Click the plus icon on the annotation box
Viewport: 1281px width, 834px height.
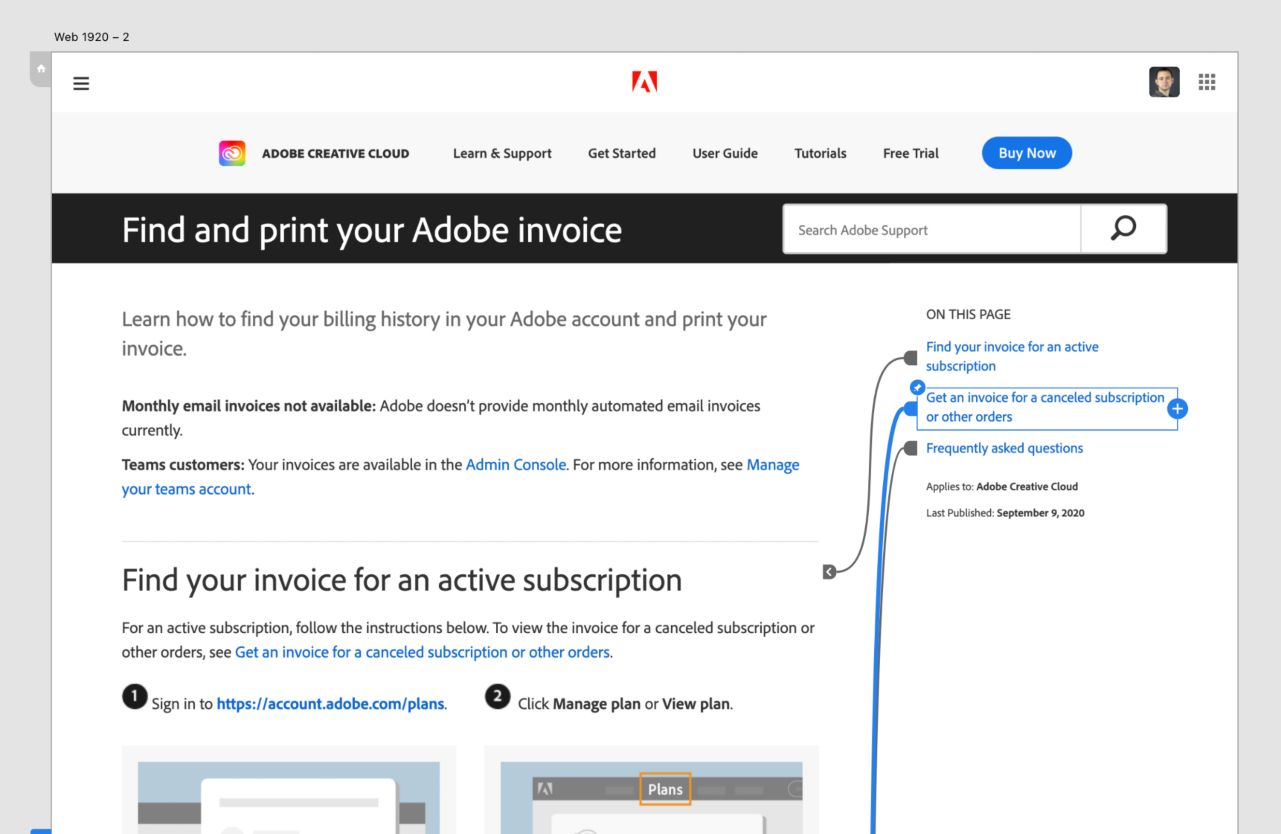click(1176, 408)
